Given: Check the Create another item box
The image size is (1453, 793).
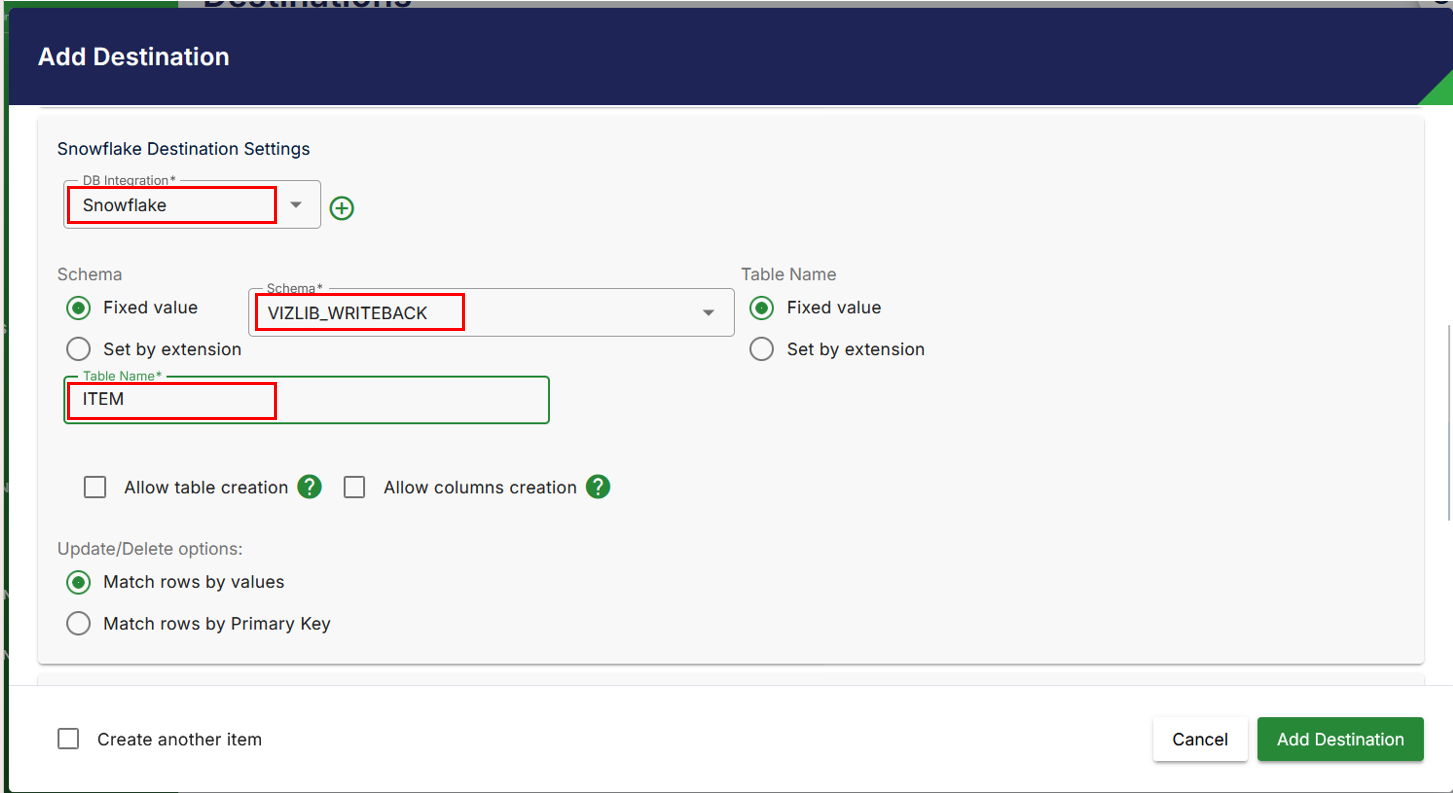Looking at the screenshot, I should tap(68, 739).
